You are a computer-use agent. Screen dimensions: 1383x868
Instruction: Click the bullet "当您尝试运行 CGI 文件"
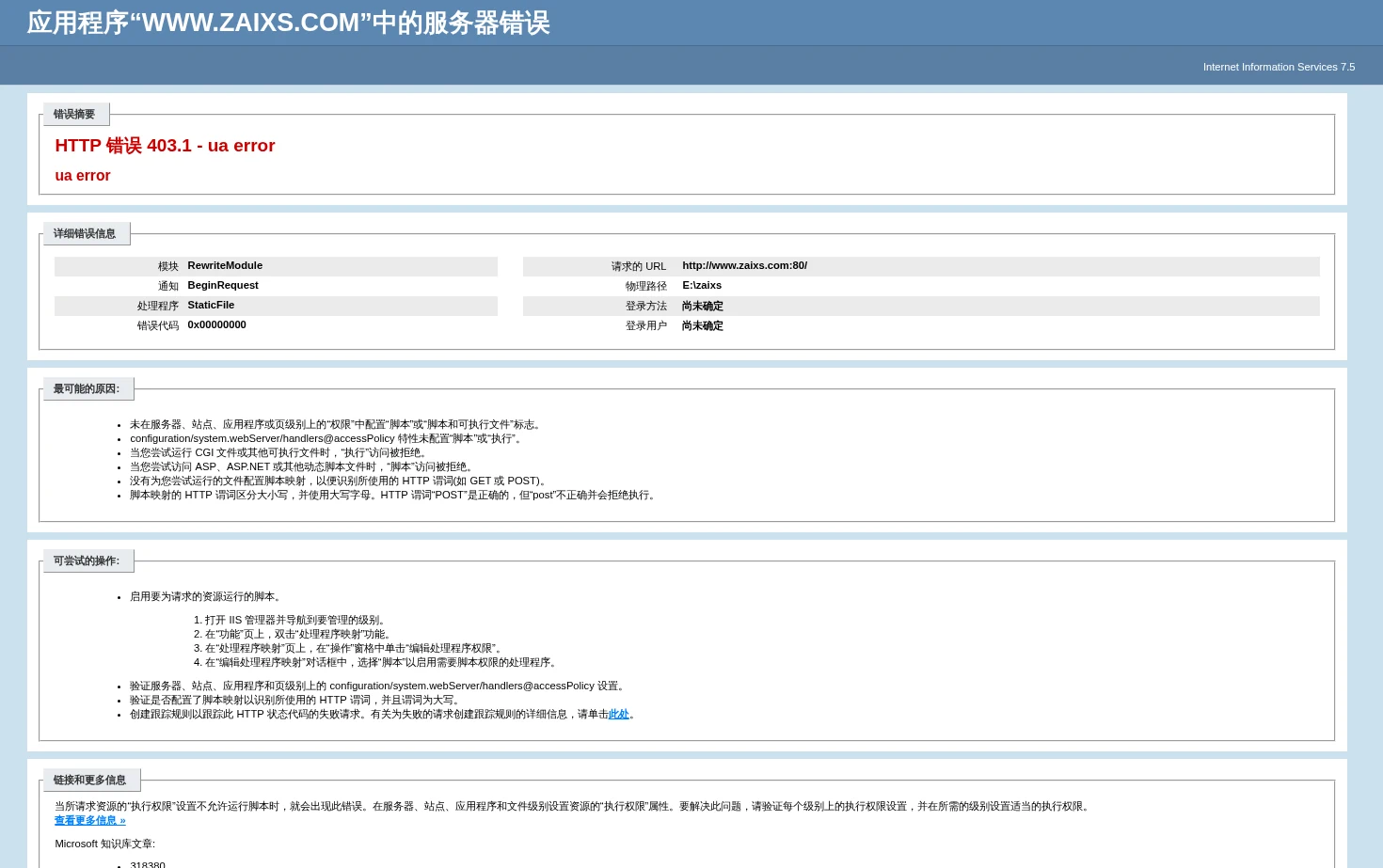(280, 453)
